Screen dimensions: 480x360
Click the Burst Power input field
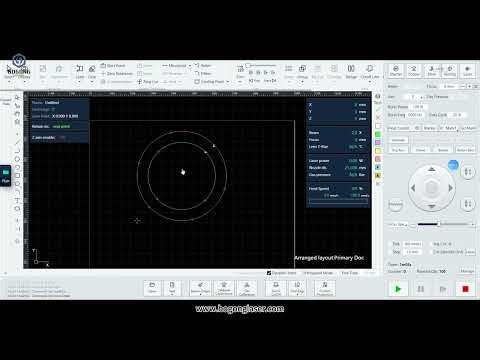(418, 107)
